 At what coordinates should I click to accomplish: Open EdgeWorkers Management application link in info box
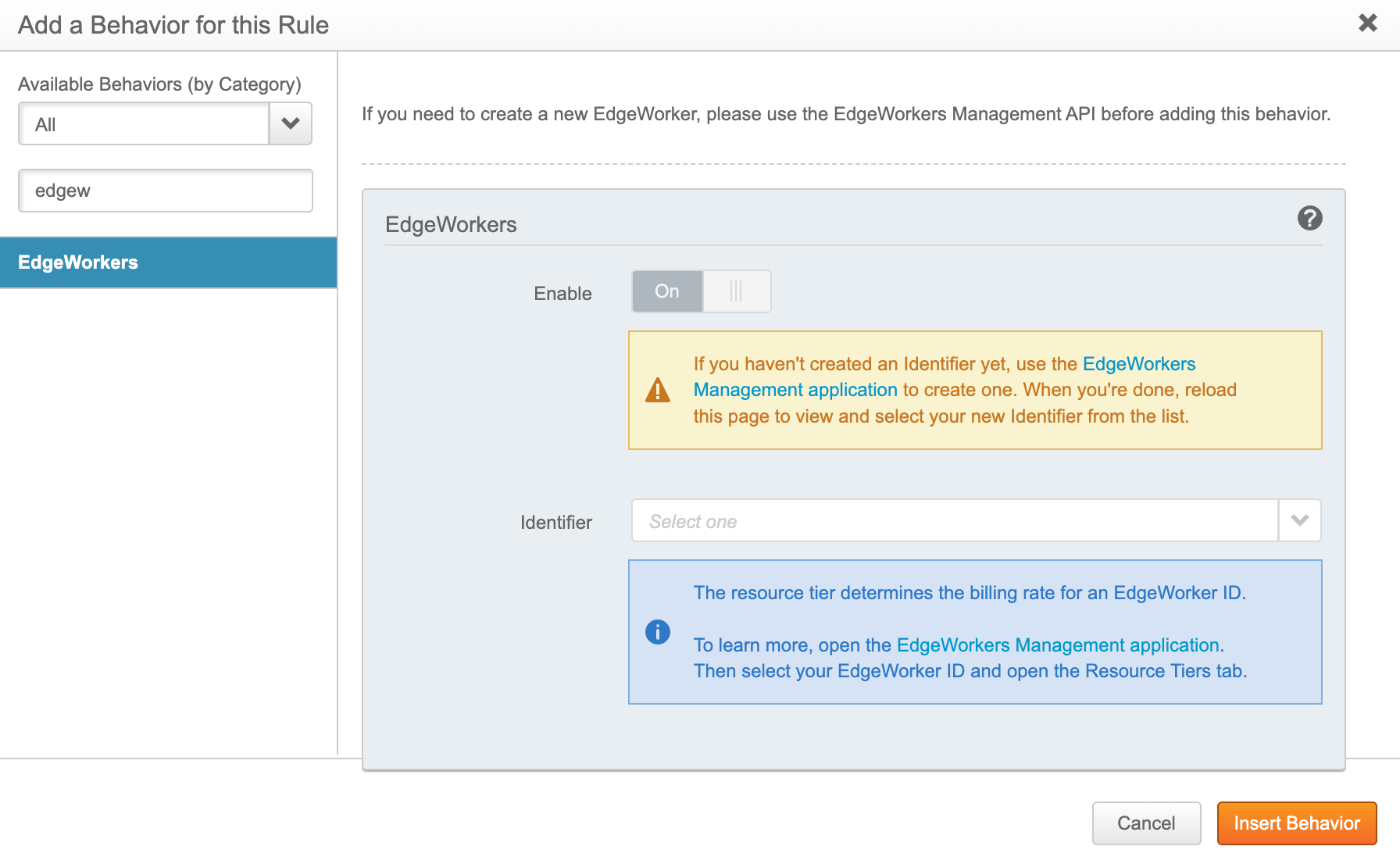[x=1058, y=645]
